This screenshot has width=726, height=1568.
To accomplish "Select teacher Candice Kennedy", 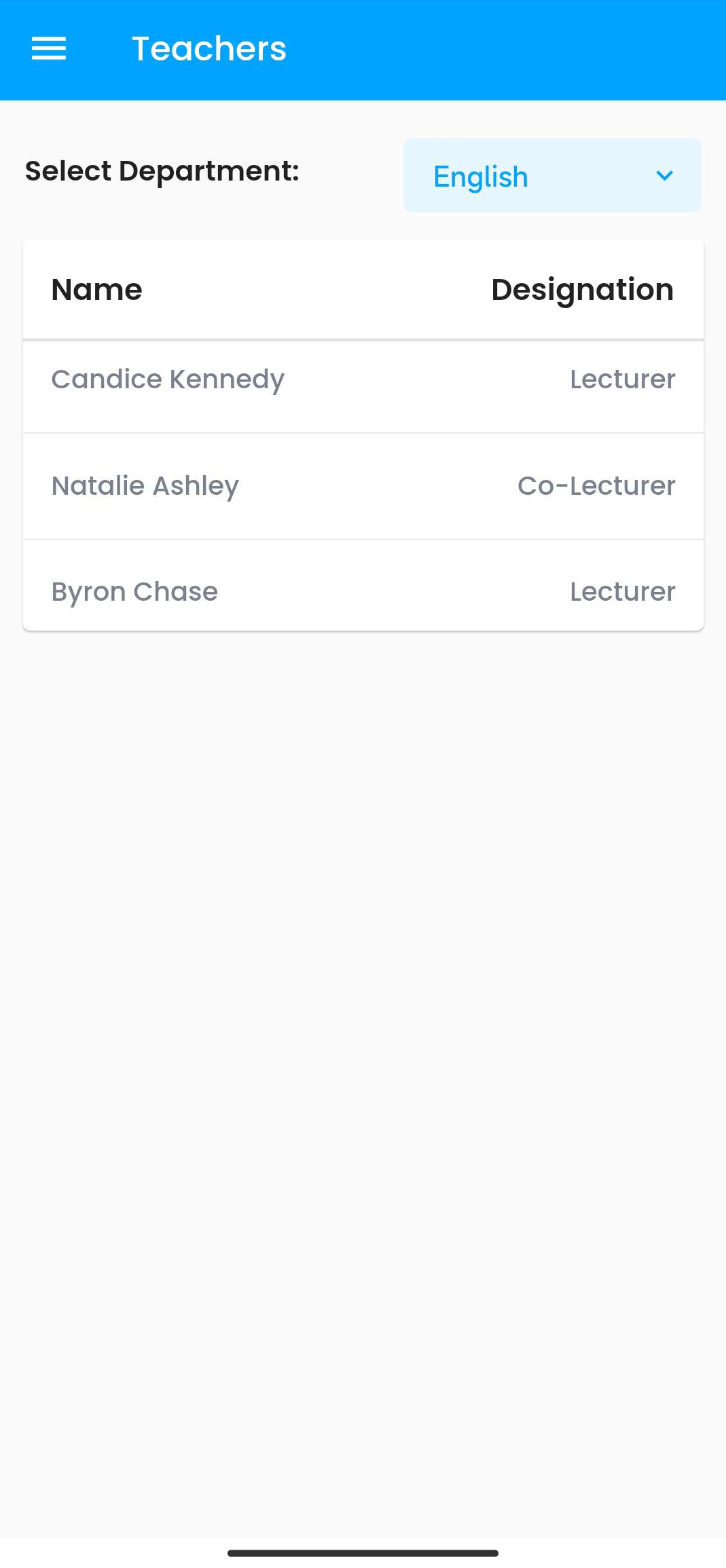I will pos(168,379).
